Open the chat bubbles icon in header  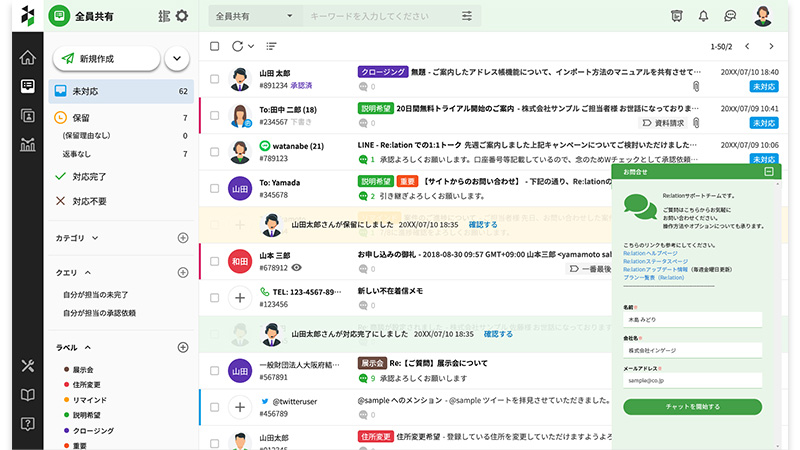[731, 16]
